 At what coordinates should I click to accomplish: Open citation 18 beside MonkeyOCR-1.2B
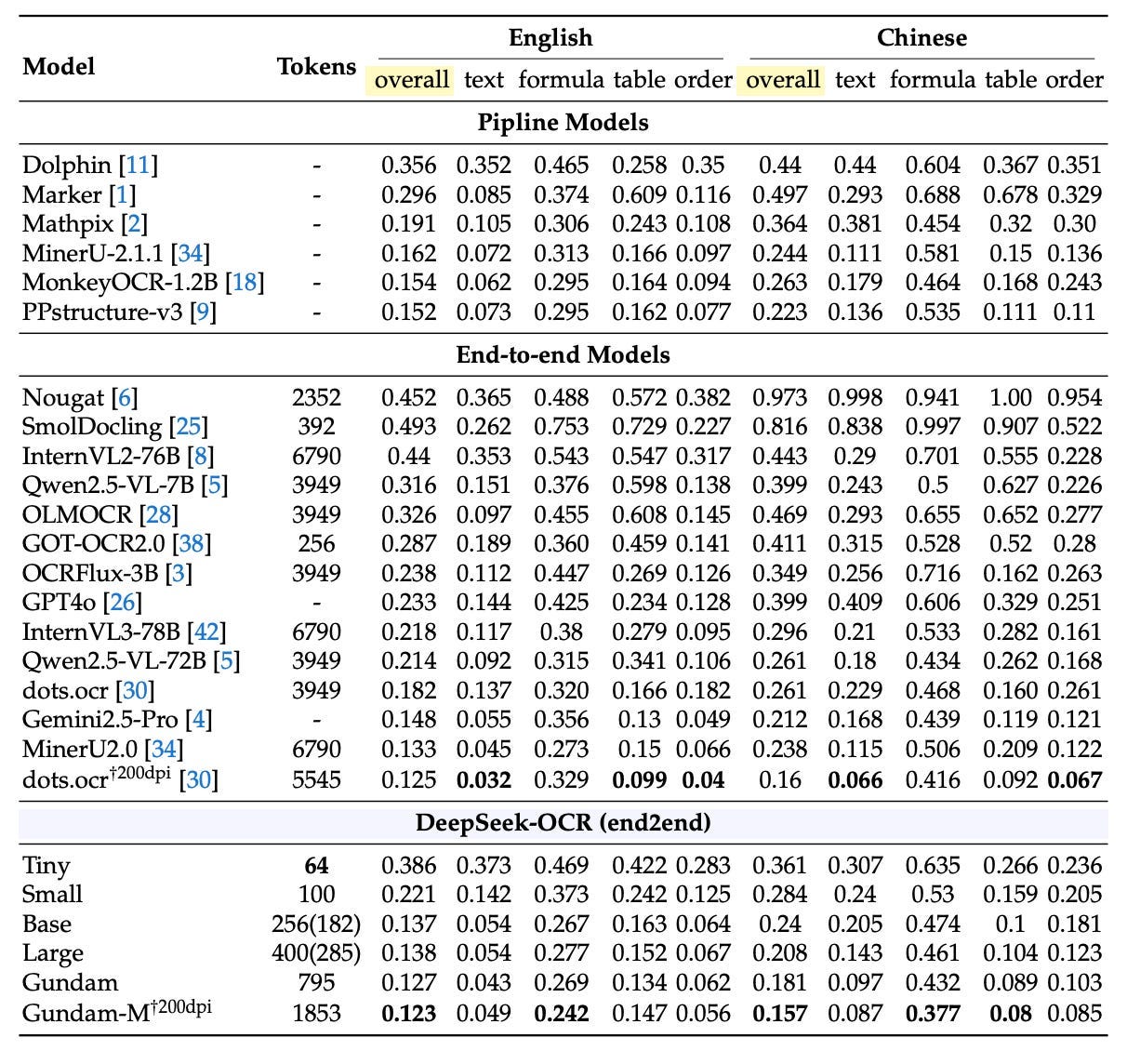point(245,283)
